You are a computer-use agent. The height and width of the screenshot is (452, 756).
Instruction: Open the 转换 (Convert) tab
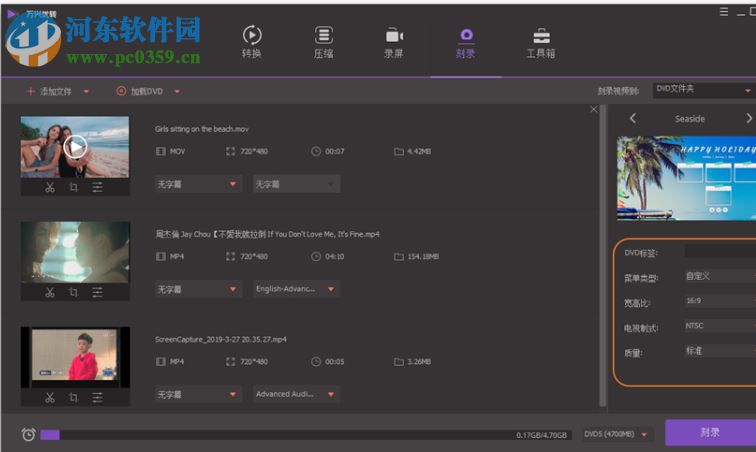(x=252, y=42)
